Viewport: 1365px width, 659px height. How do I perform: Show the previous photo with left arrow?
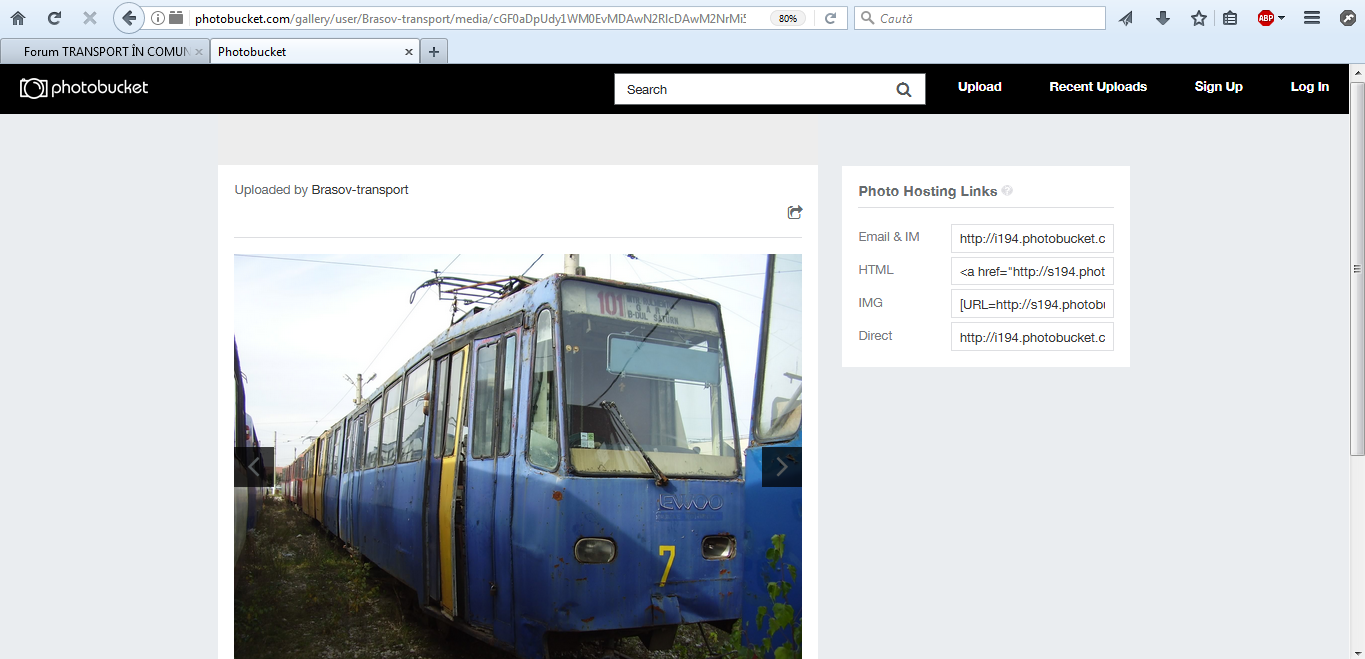point(254,467)
